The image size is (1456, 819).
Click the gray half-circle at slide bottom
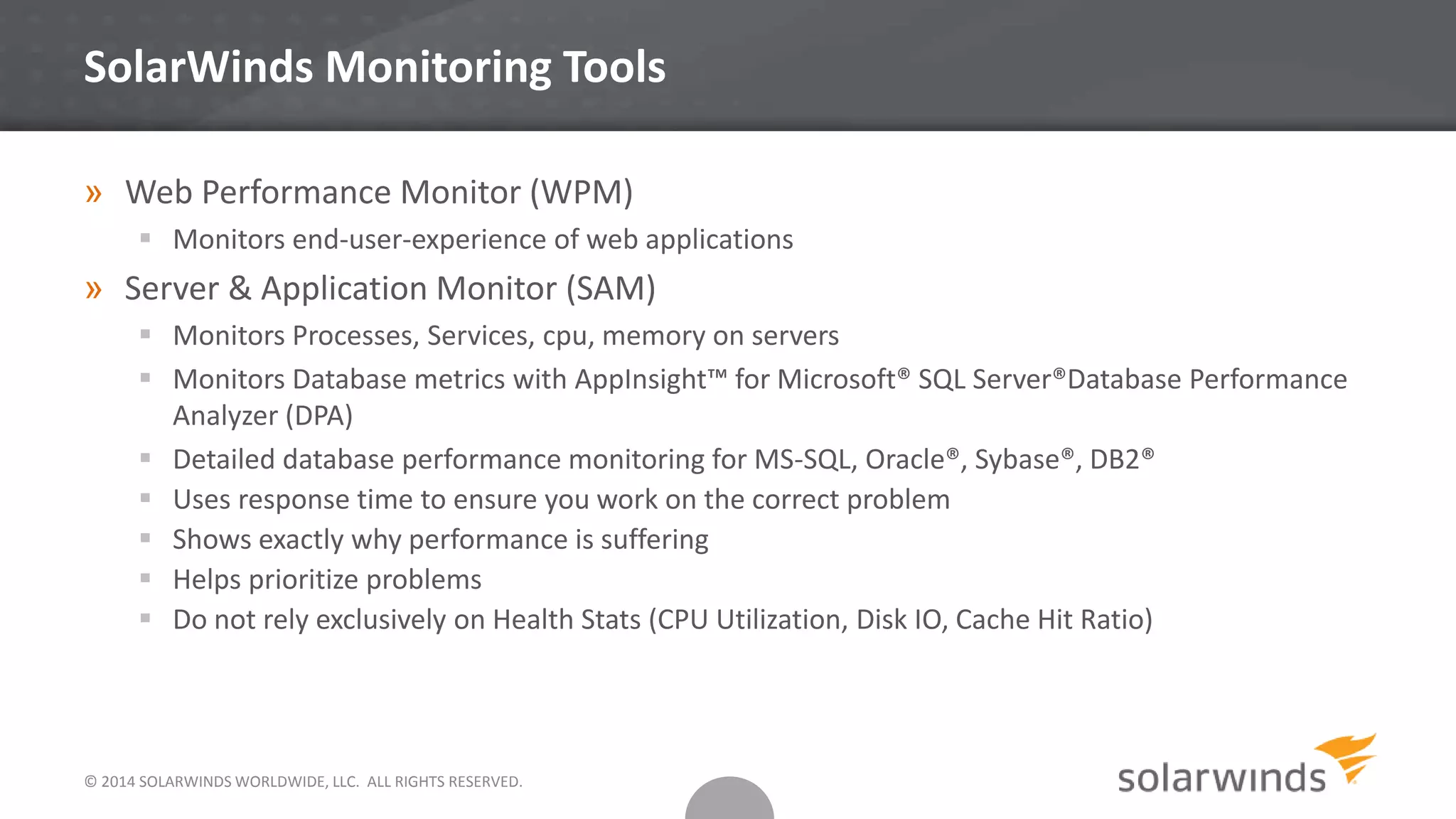point(729,798)
